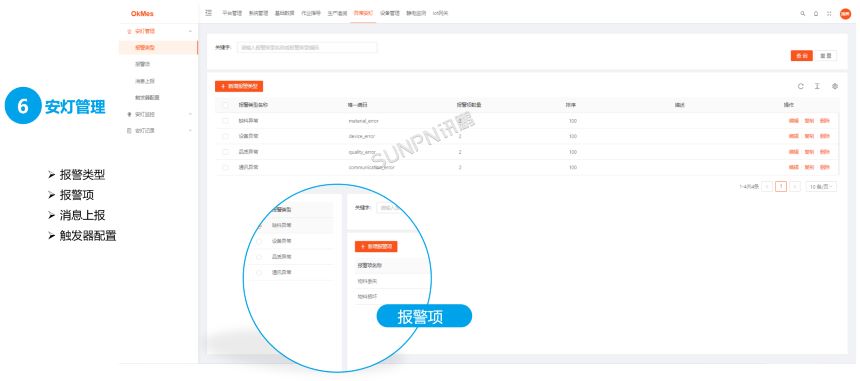
Task: Click the edit link in material_error row
Action: pos(794,121)
